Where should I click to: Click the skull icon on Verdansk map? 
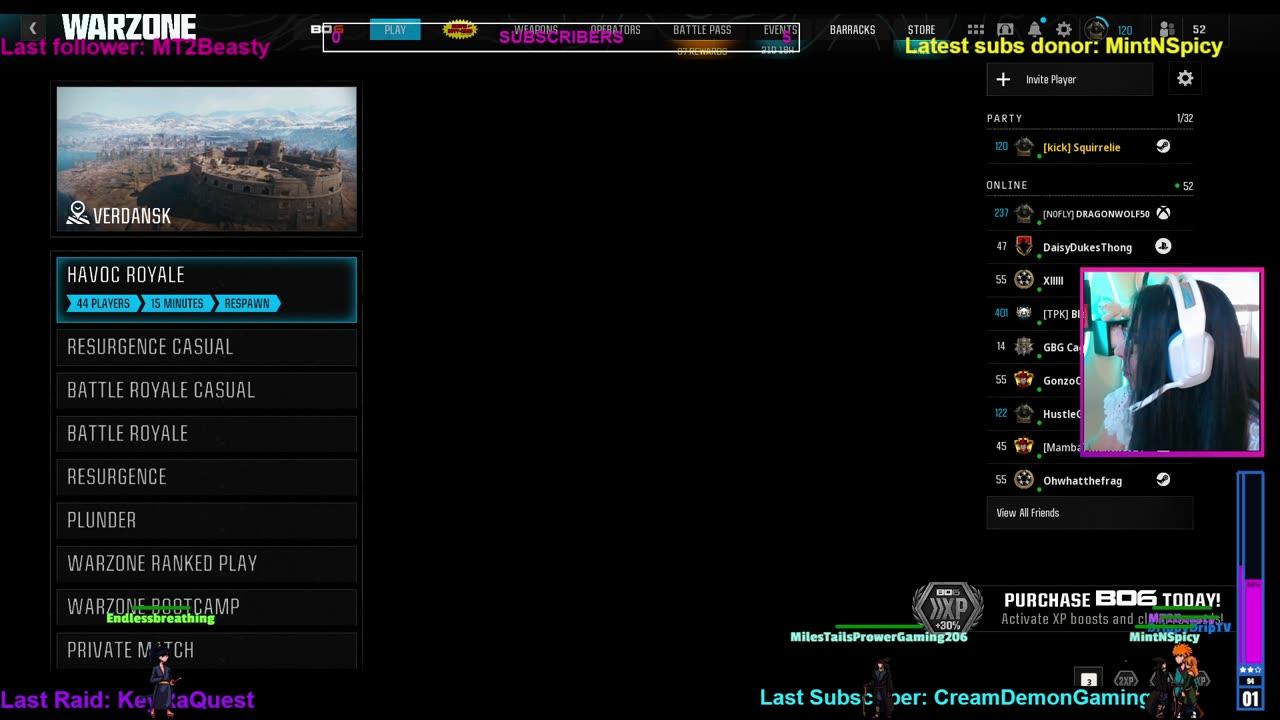(x=78, y=213)
